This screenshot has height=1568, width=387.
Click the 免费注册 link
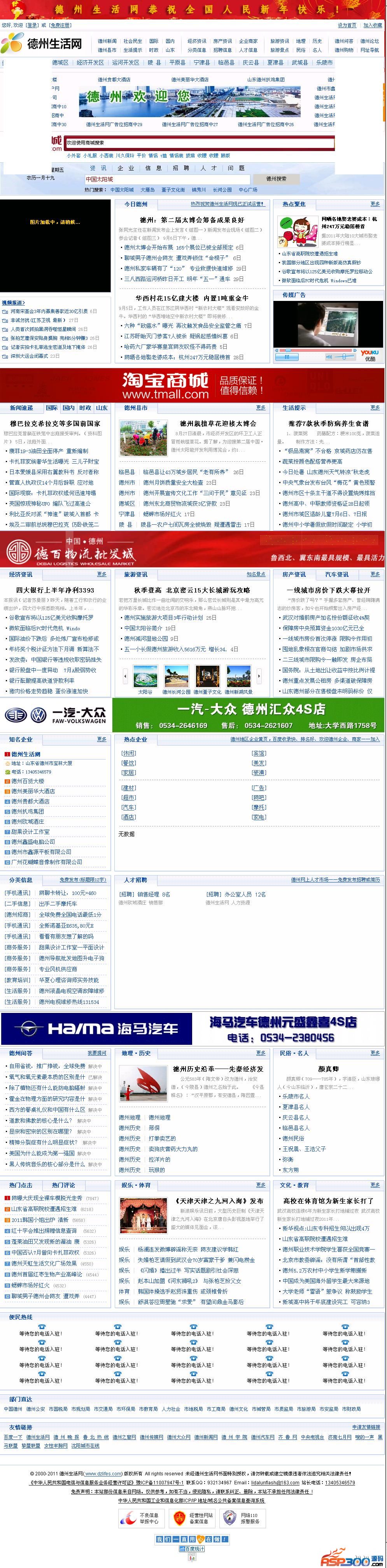click(x=60, y=26)
